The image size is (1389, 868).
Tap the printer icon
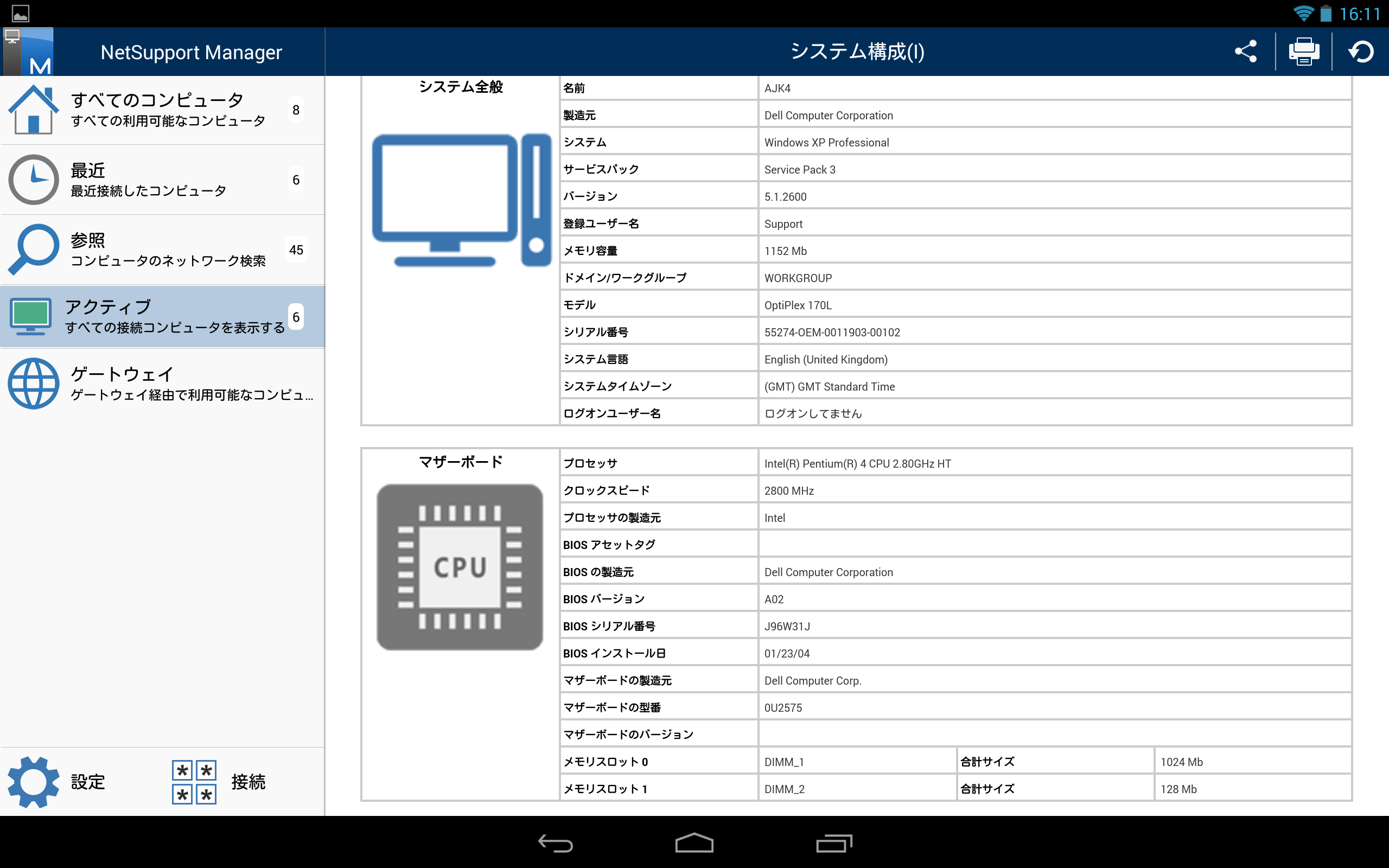[x=1303, y=52]
